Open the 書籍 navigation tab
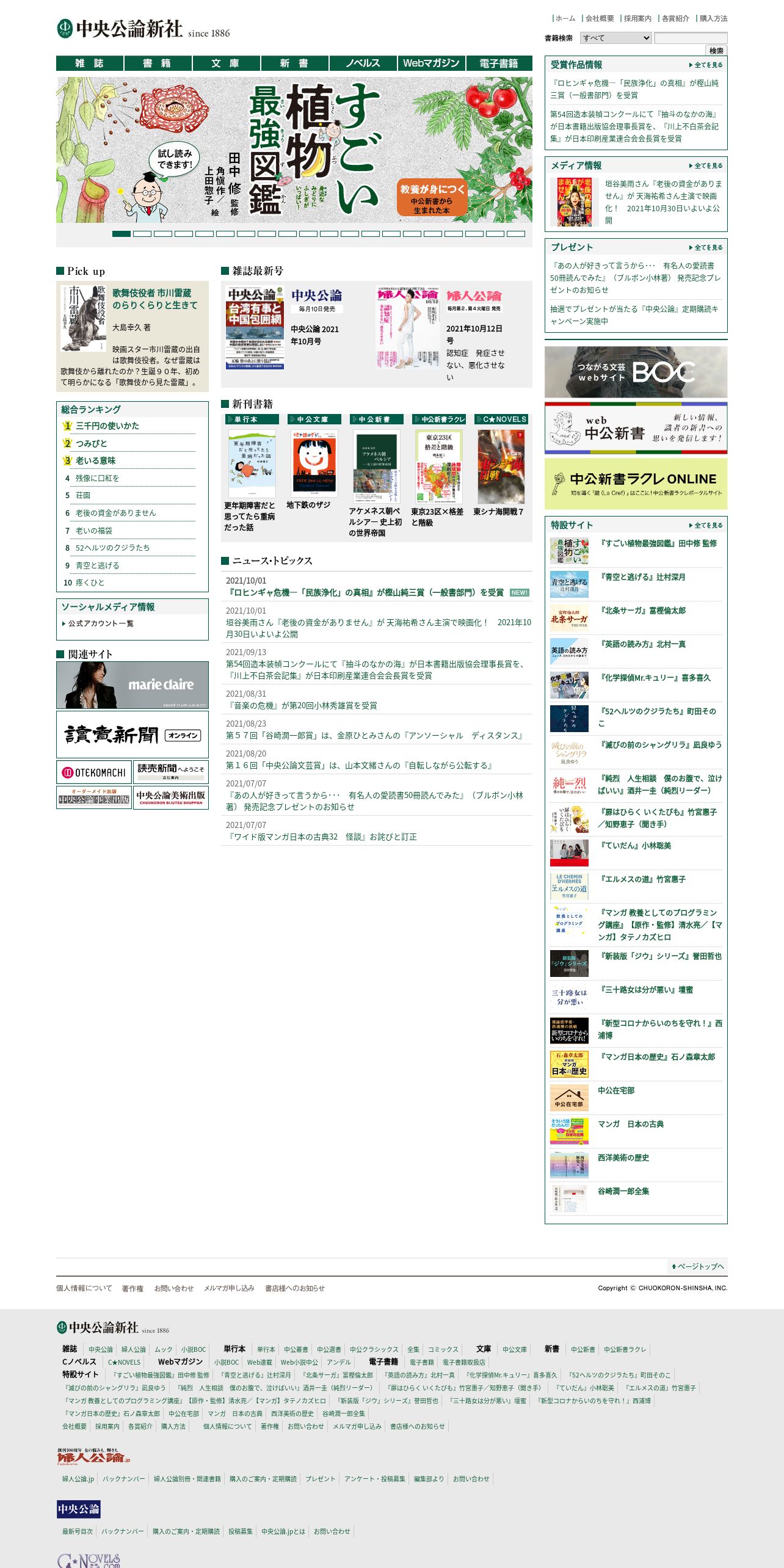Screen dimensions: 784x1568 (x=158, y=64)
